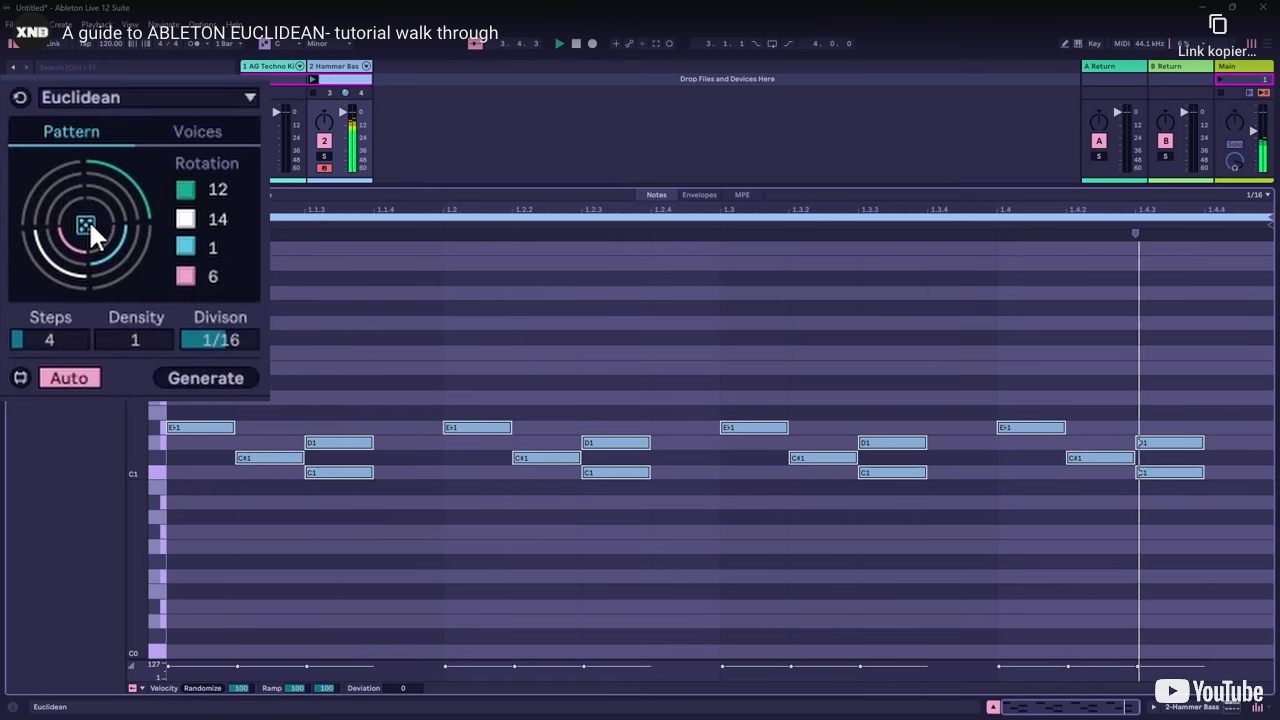Click the browser back arrow icon
The width and height of the screenshot is (1280, 720).
(13, 67)
